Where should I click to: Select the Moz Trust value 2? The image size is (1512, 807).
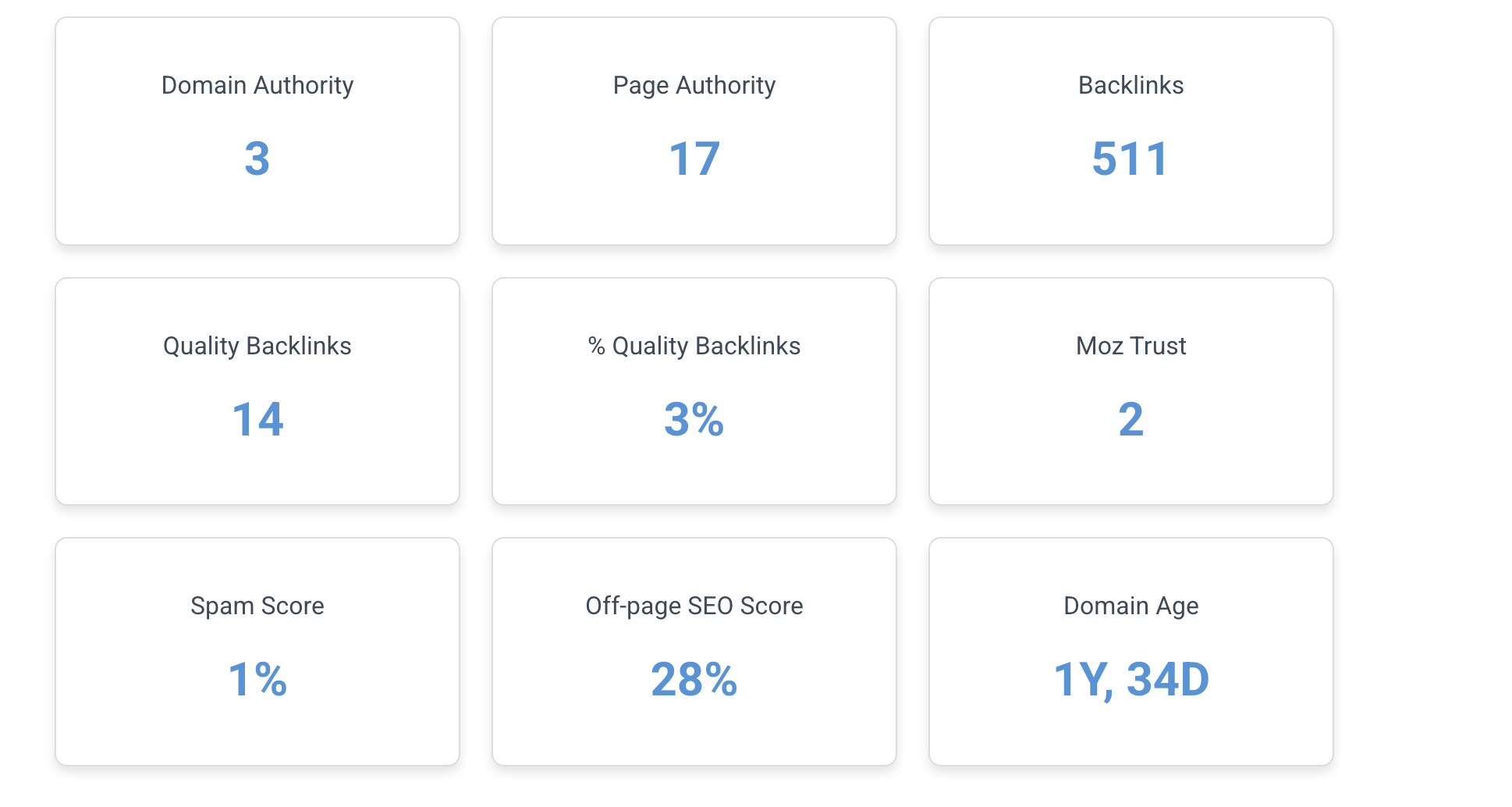[1130, 419]
